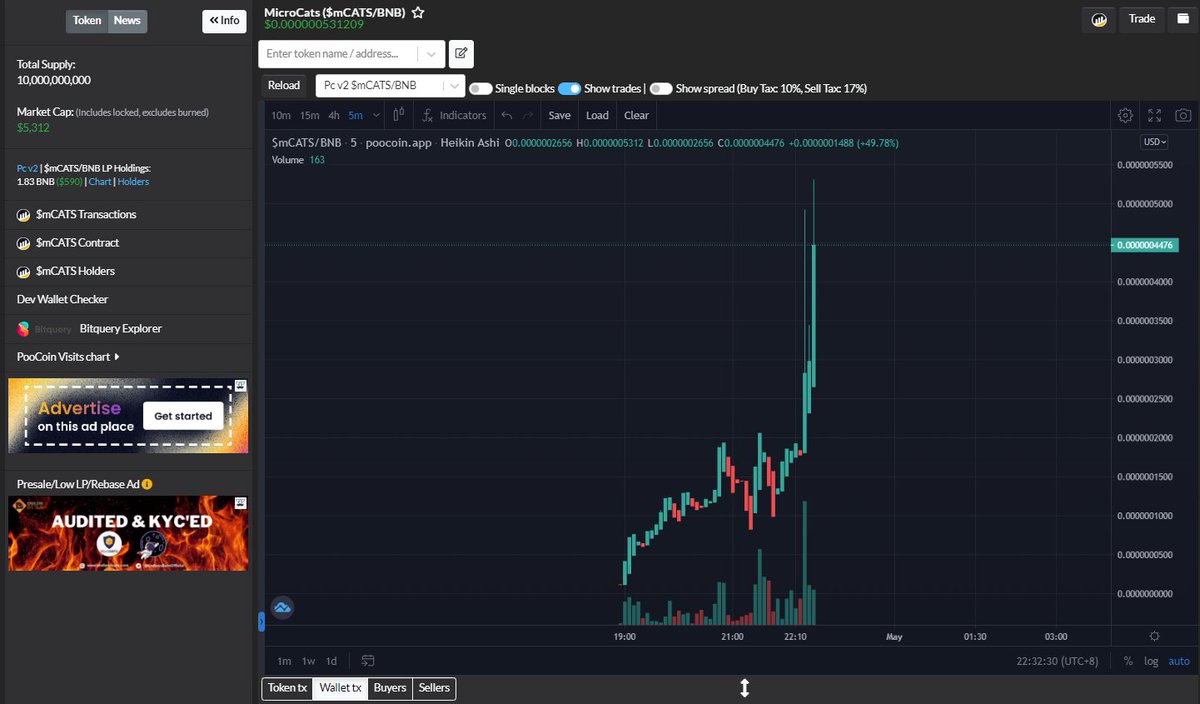
Task: Reset chart scale icon at axis corner
Action: point(1154,636)
